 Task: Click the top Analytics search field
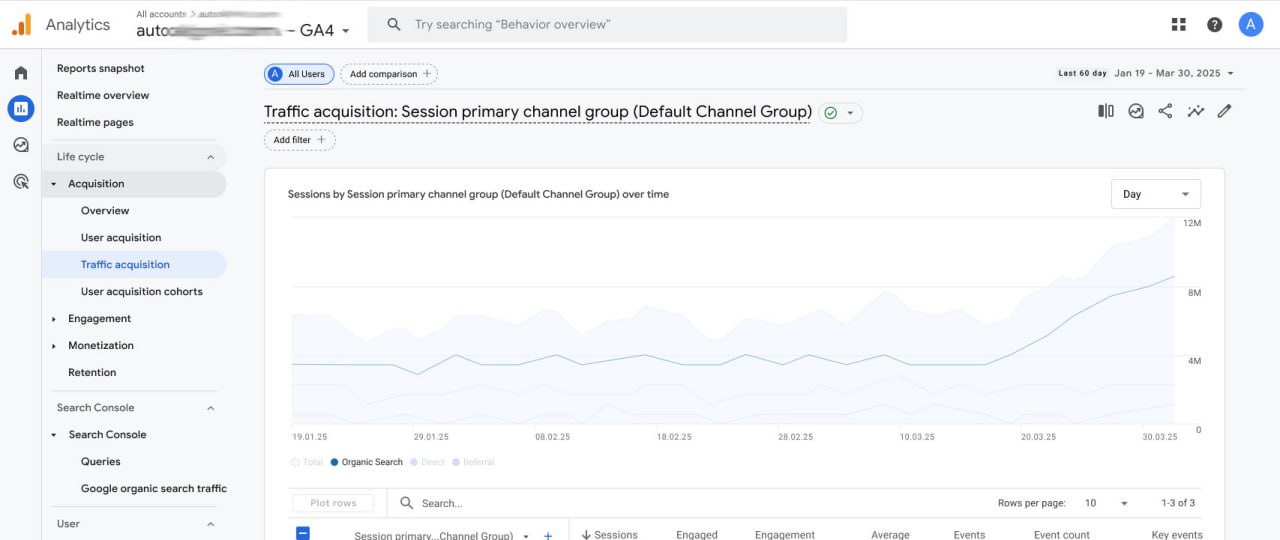tap(607, 25)
